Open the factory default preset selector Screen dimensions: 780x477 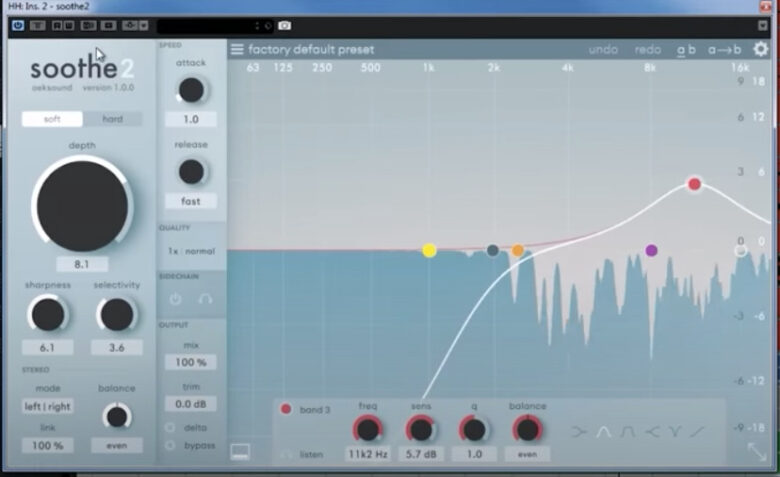tap(311, 50)
